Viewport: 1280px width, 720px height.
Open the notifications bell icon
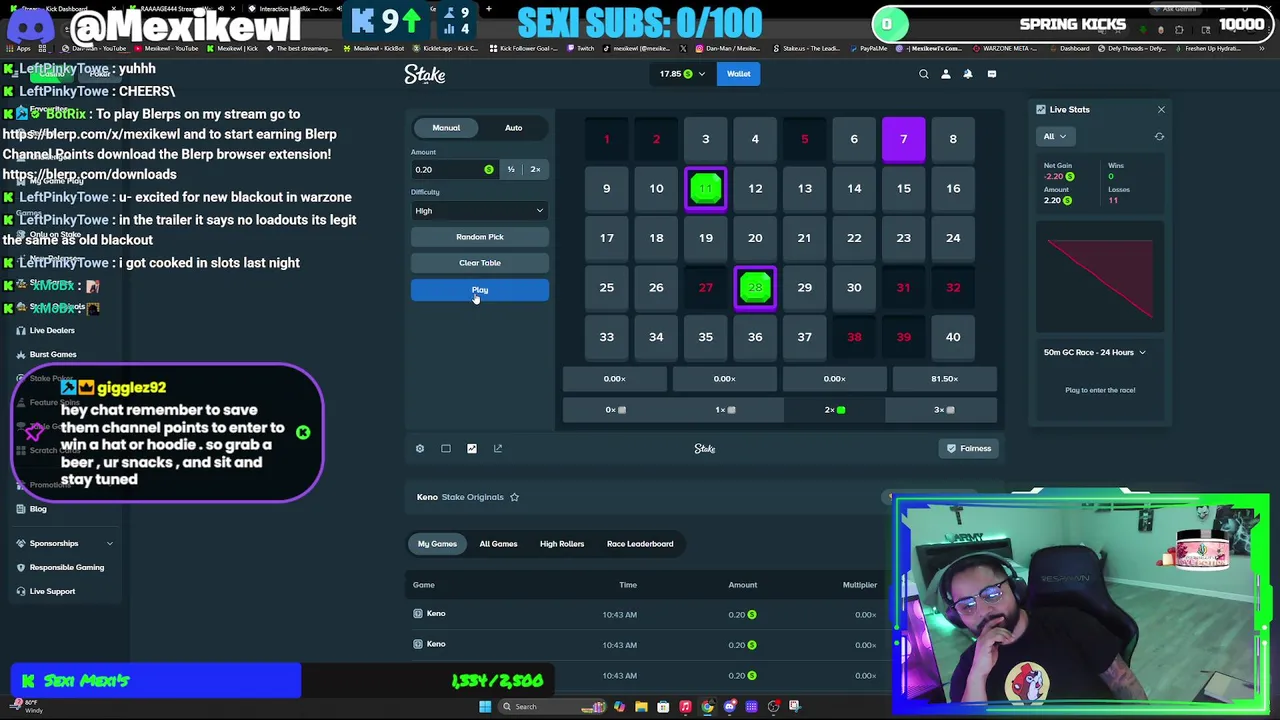(x=968, y=74)
